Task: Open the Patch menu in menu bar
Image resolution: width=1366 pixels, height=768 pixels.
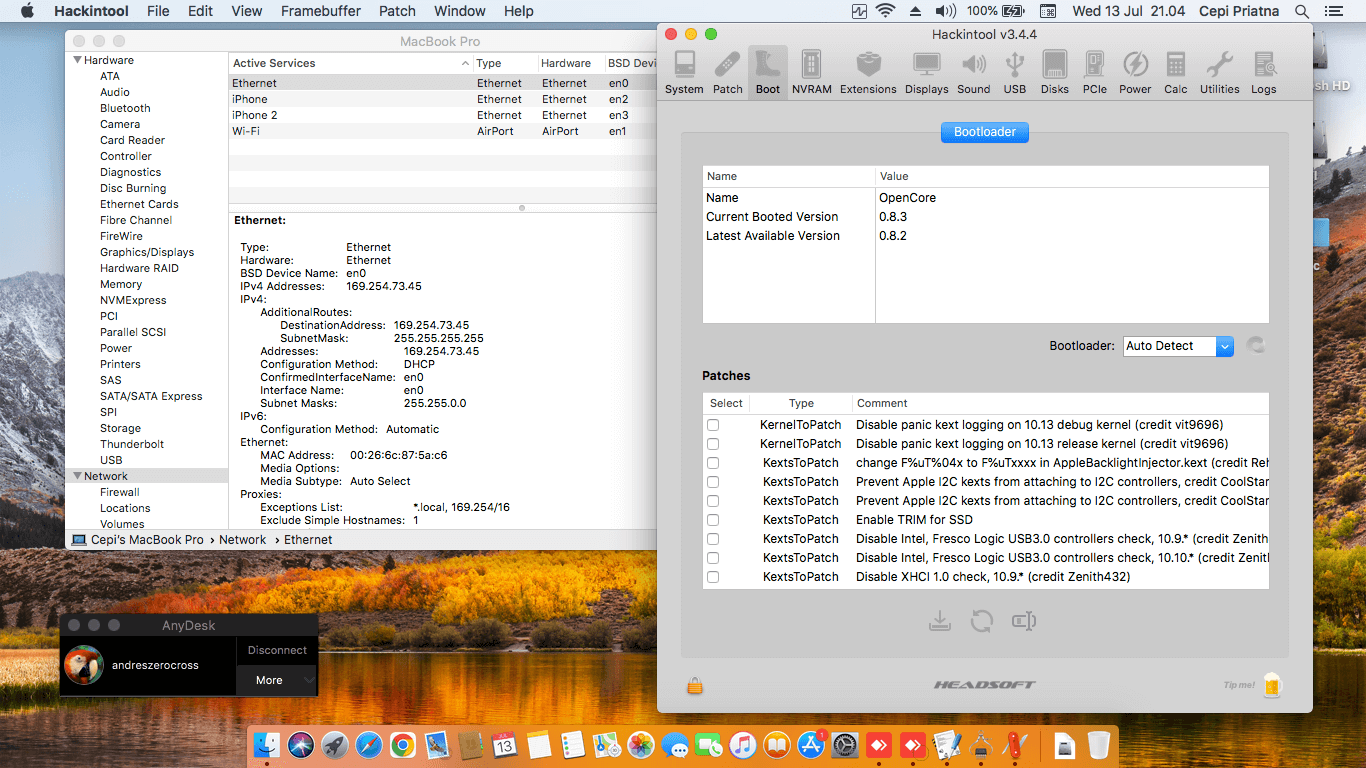Action: coord(397,11)
